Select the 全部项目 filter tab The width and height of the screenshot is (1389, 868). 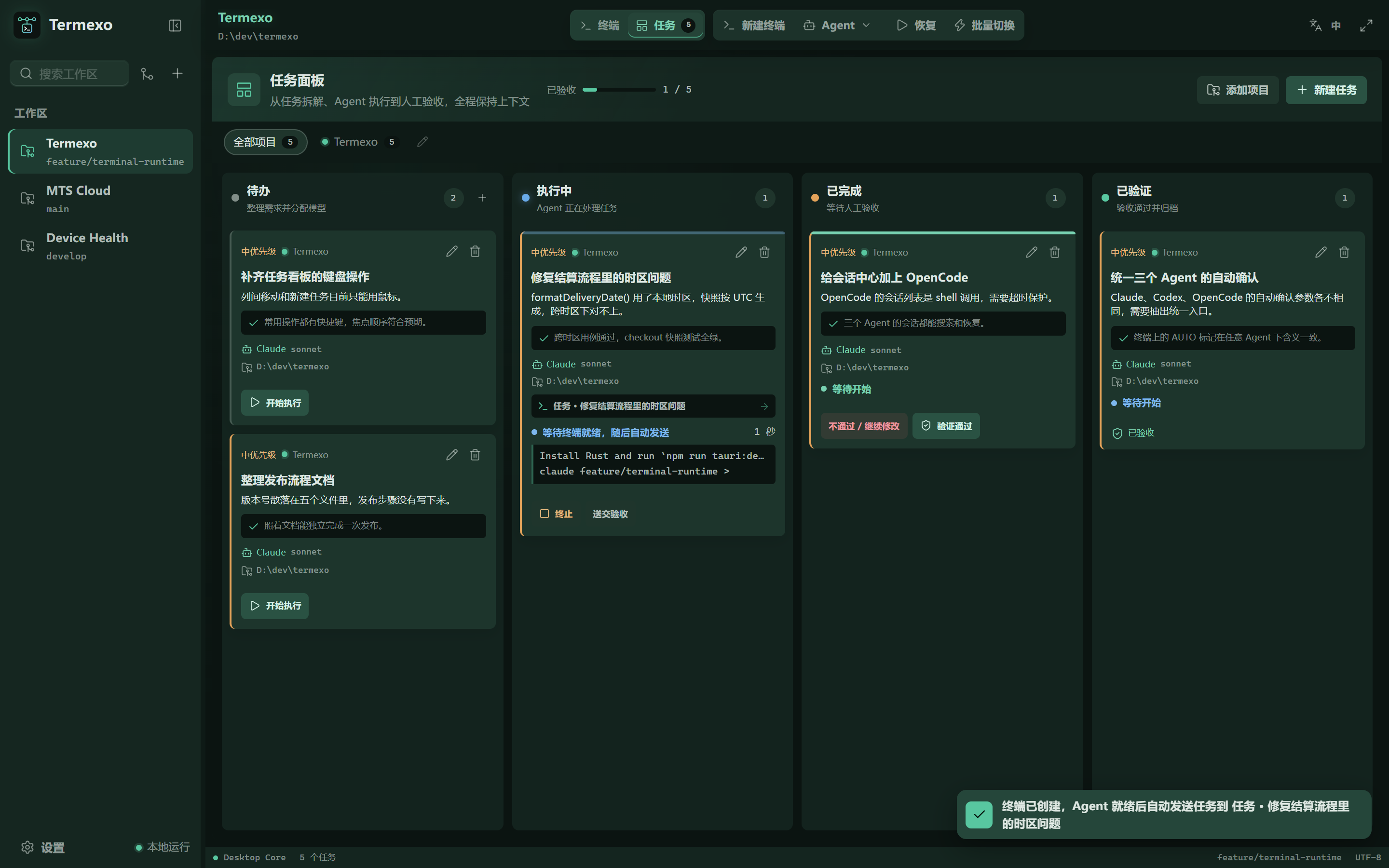coord(265,142)
